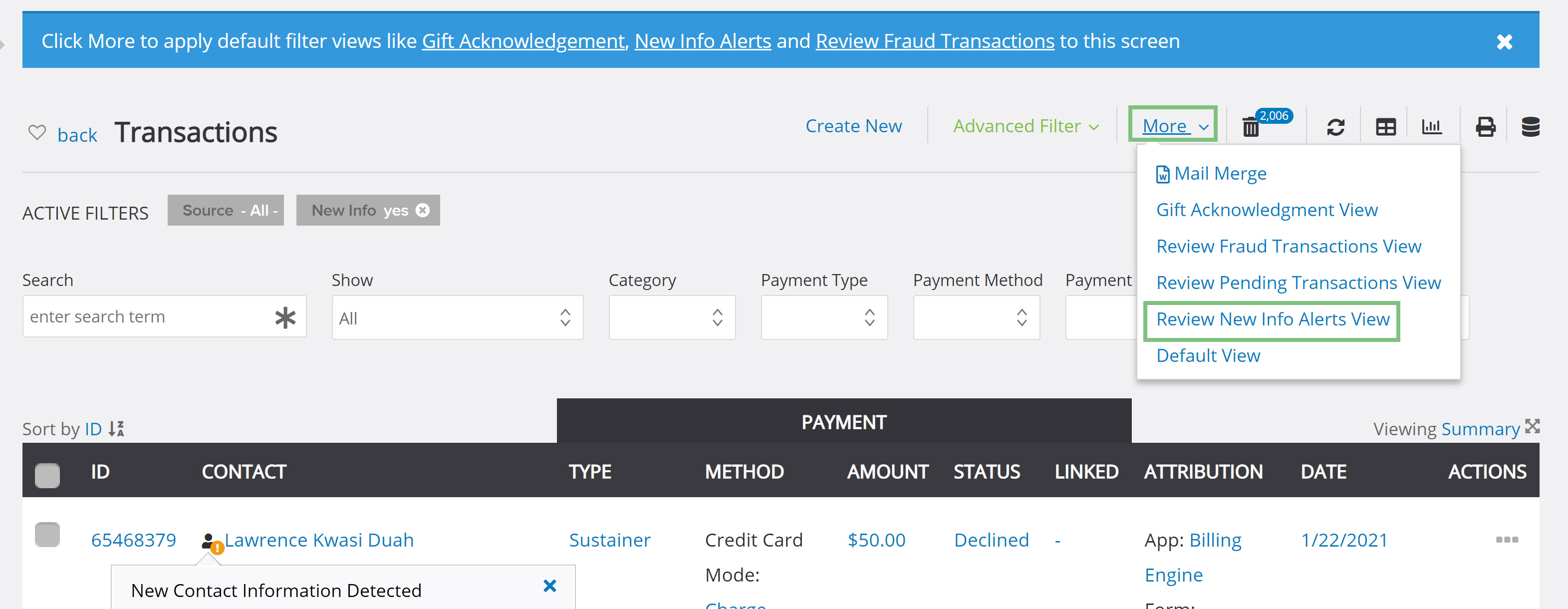Click the refresh icon in toolbar
Viewport: 1568px width, 609px height.
coord(1335,127)
